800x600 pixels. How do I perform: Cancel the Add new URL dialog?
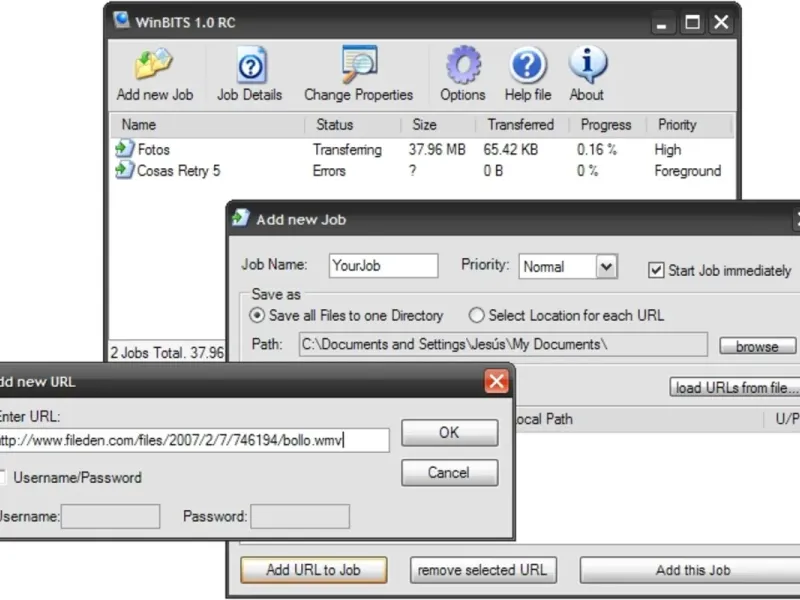pos(449,472)
